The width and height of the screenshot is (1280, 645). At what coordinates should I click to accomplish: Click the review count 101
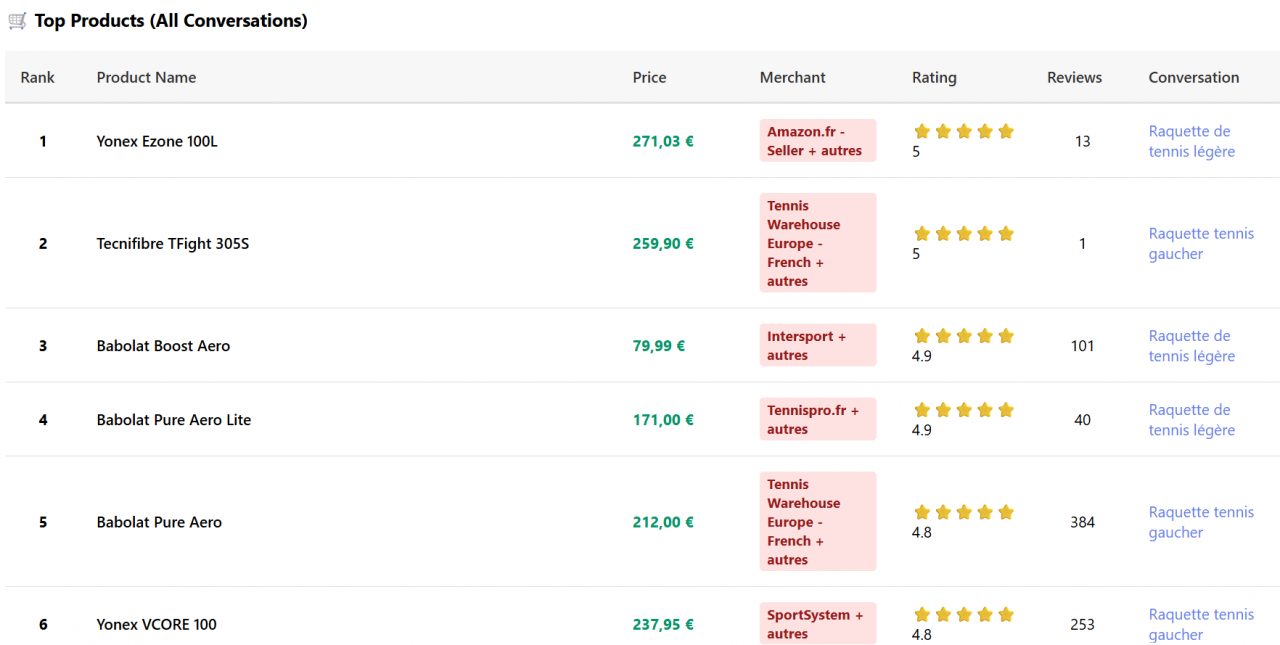click(1083, 346)
